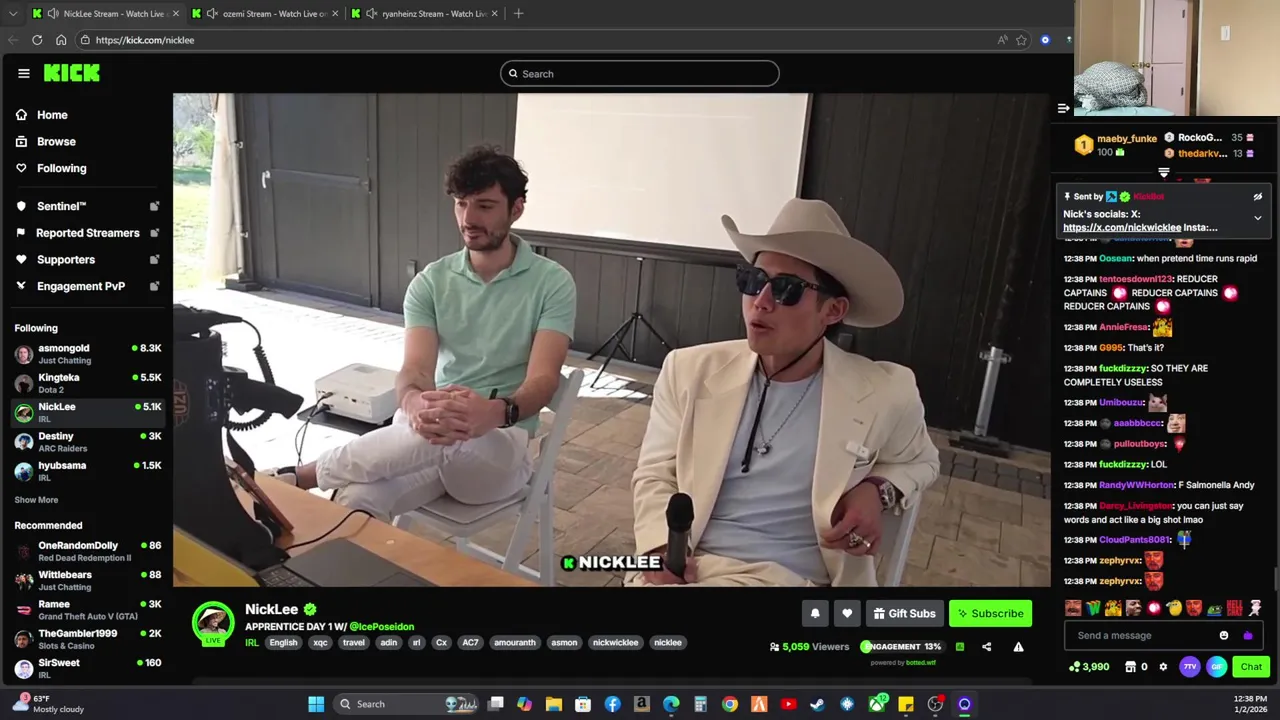Open a new browser tab
The height and width of the screenshot is (720, 1280).
[518, 14]
